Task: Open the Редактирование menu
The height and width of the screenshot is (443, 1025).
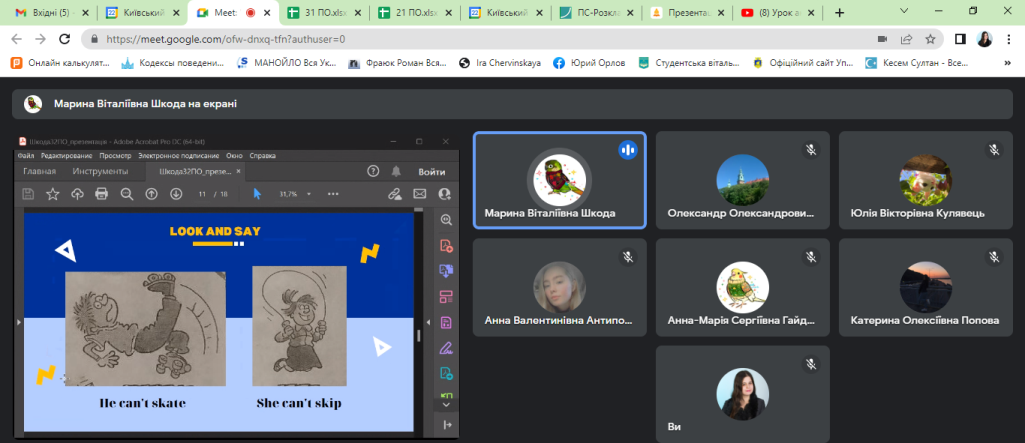Action: [67, 156]
